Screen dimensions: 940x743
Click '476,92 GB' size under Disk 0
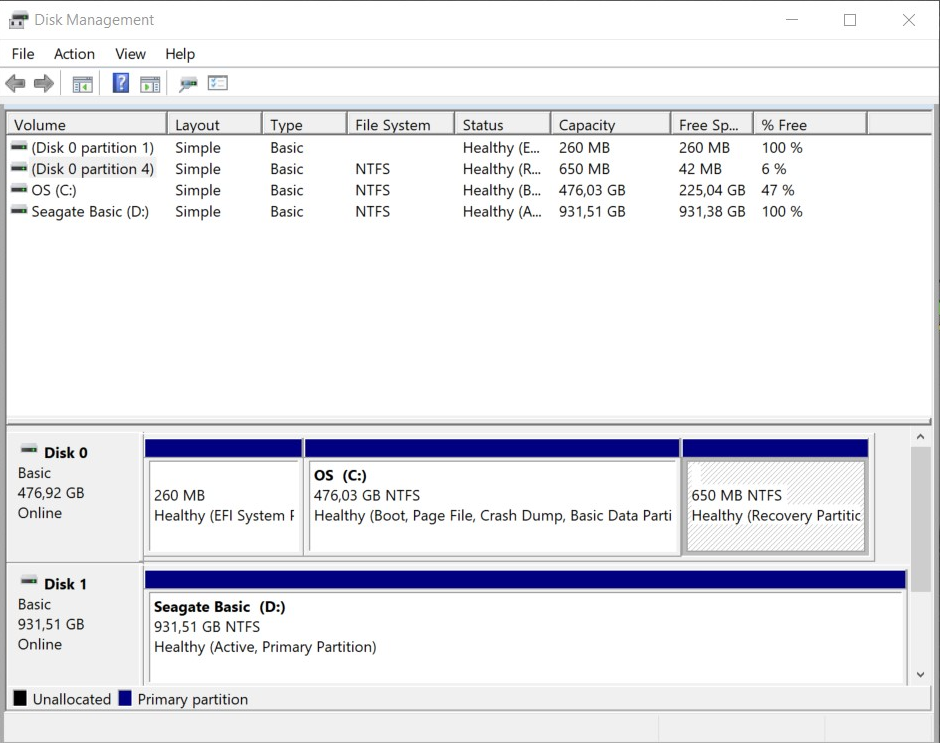click(x=51, y=493)
